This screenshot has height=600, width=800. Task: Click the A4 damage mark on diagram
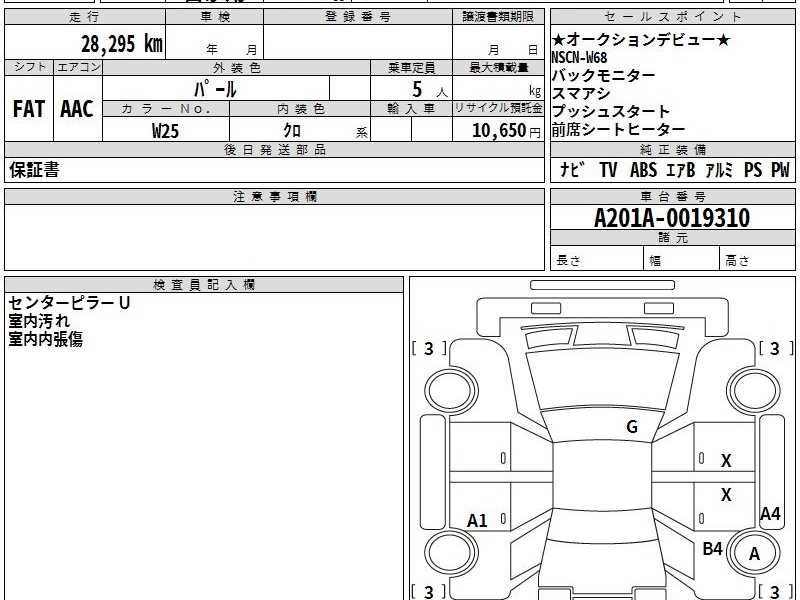pos(770,513)
